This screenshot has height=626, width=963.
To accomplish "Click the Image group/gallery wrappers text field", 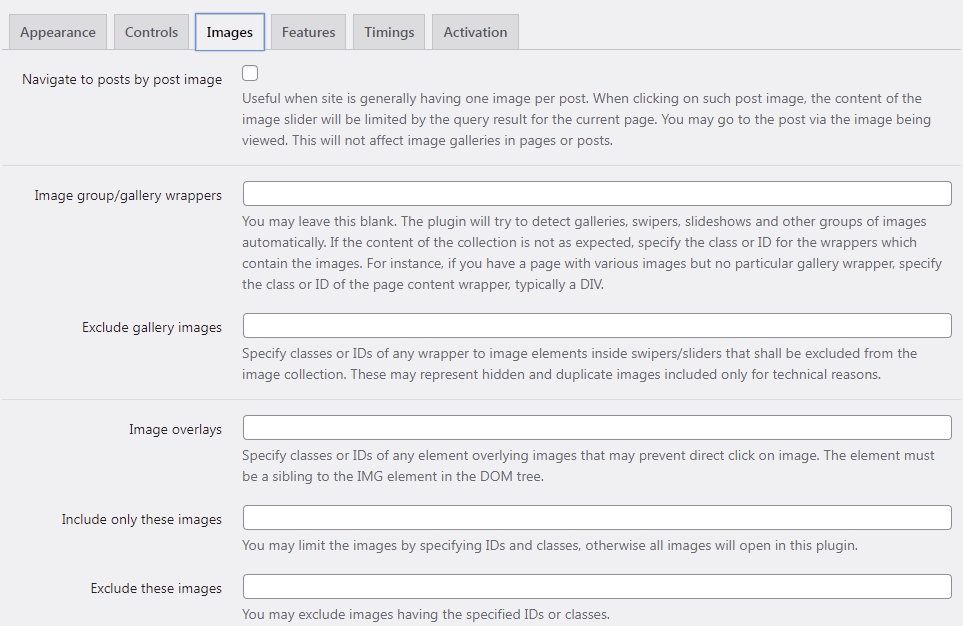I will point(597,194).
